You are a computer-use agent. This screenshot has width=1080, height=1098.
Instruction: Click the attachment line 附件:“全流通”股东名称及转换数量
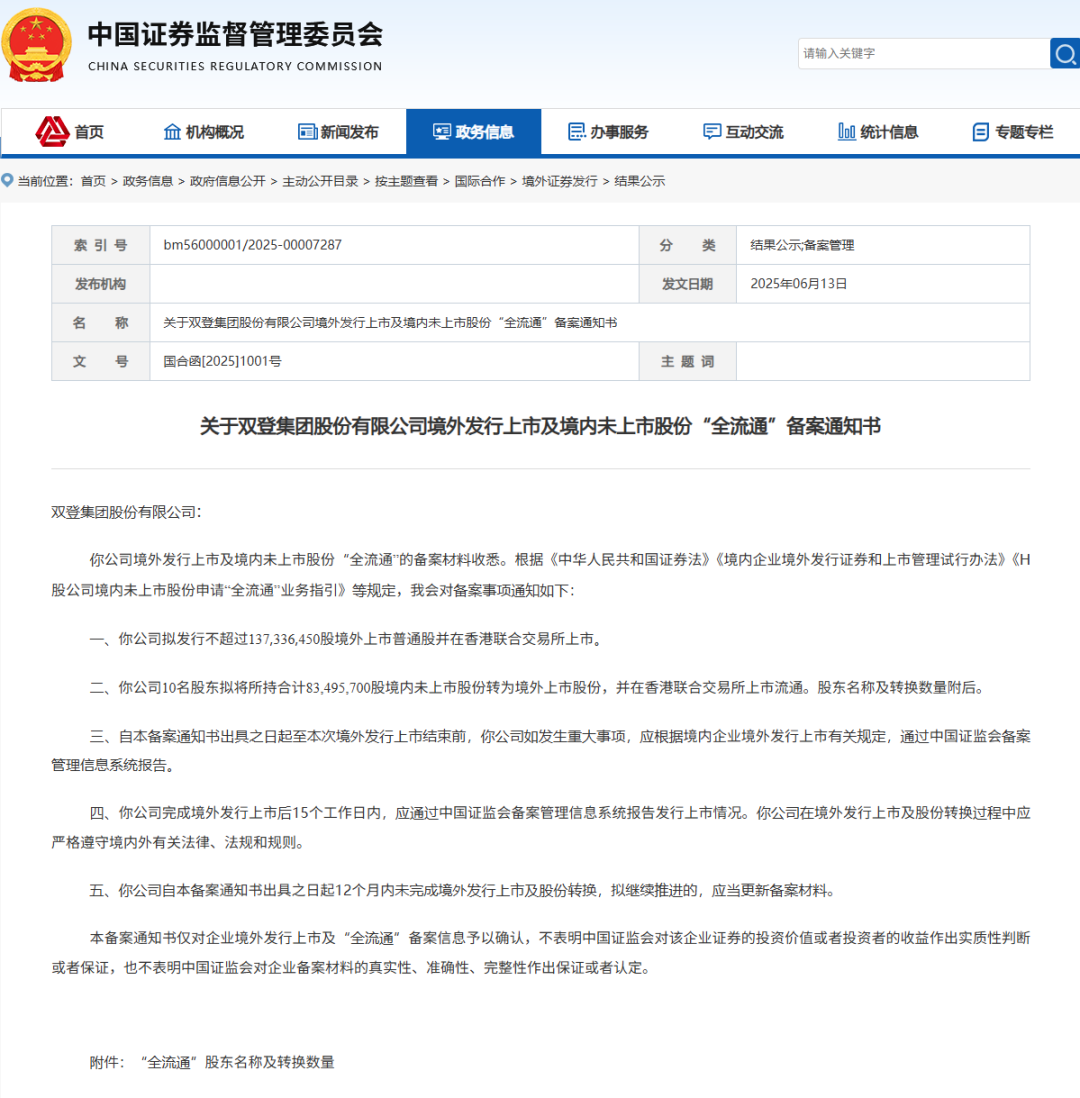click(212, 1062)
